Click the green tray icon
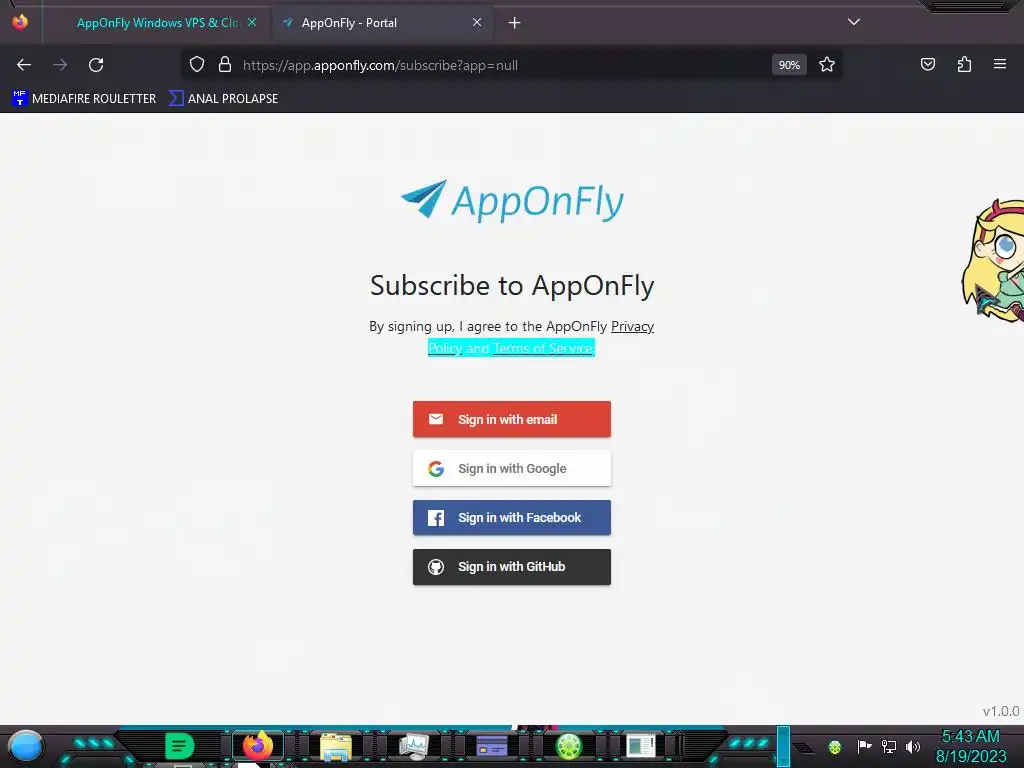Viewport: 1024px width, 768px height. click(835, 747)
